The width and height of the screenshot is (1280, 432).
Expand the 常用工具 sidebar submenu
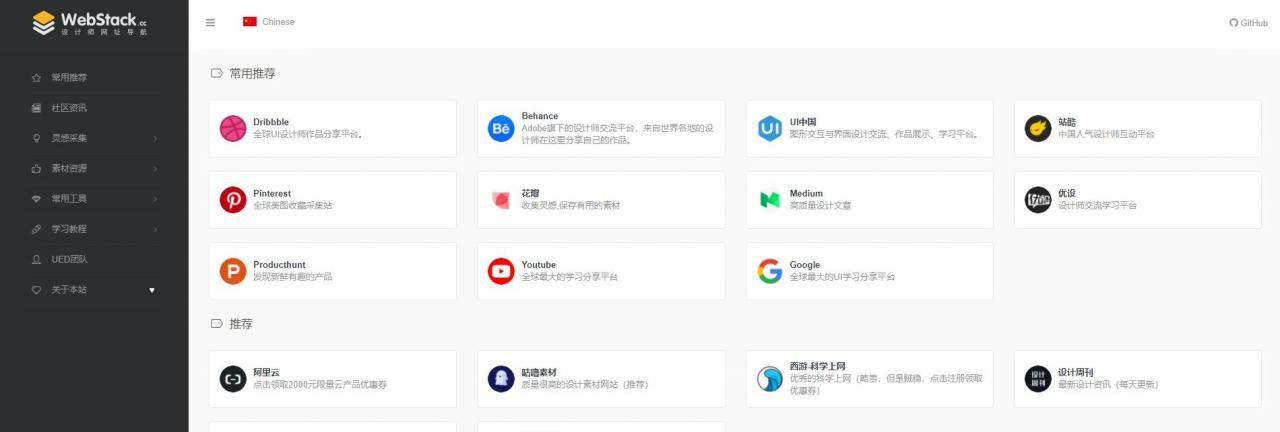point(94,198)
